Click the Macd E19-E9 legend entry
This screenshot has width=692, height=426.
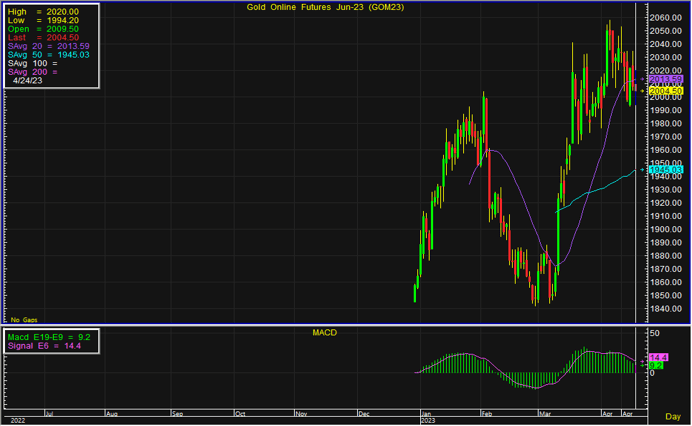(x=50, y=337)
